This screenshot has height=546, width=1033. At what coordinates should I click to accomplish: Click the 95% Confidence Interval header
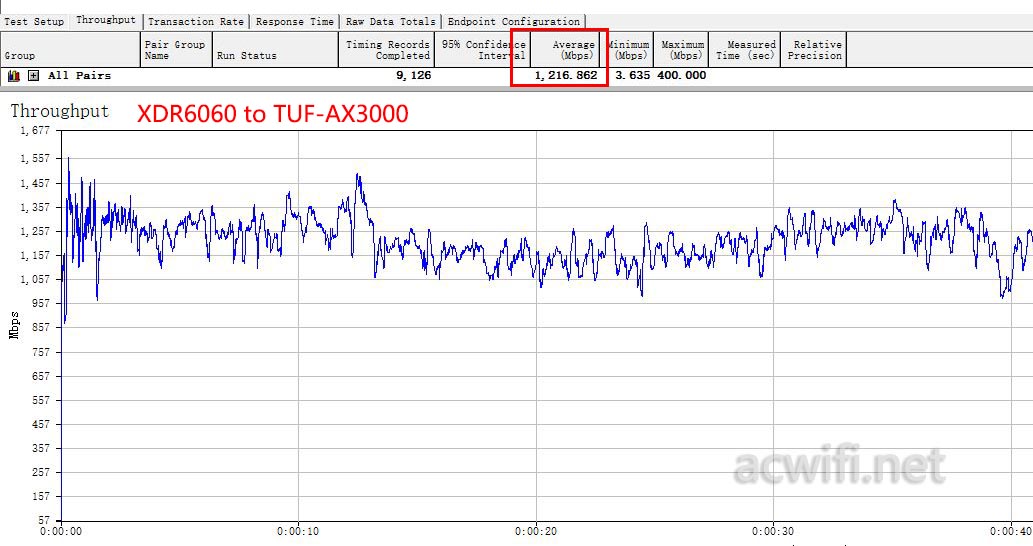click(x=482, y=49)
